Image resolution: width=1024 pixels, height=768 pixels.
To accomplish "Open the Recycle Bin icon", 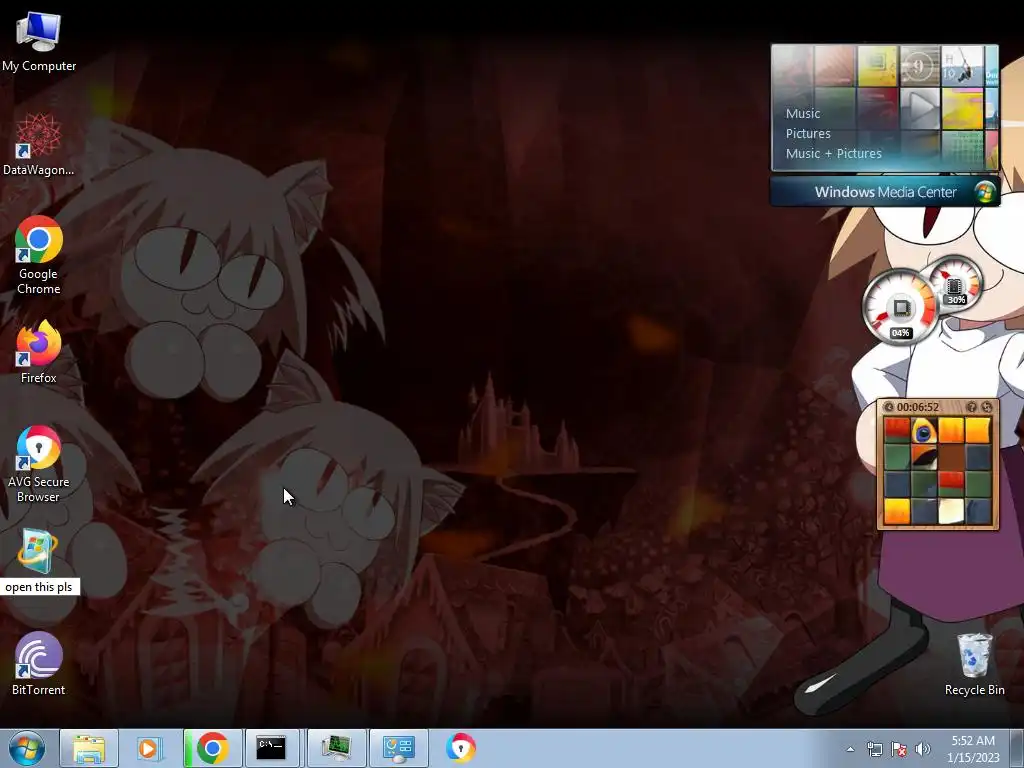I will click(974, 664).
